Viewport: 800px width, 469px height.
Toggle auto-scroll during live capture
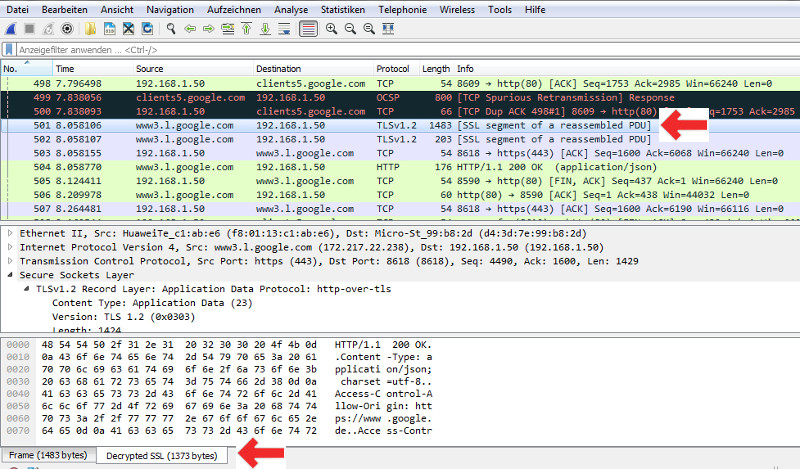click(x=284, y=29)
